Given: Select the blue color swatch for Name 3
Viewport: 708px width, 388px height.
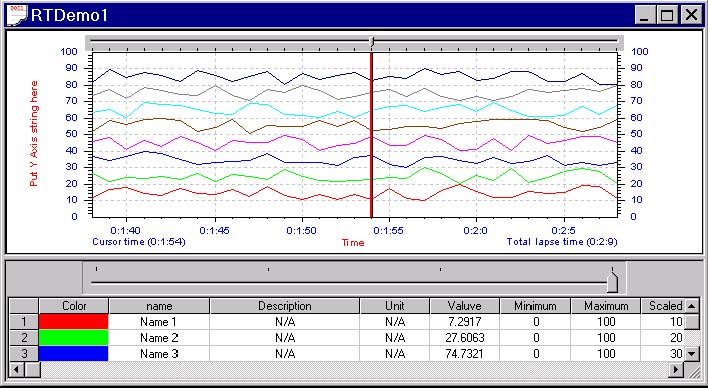Looking at the screenshot, I should 74,353.
